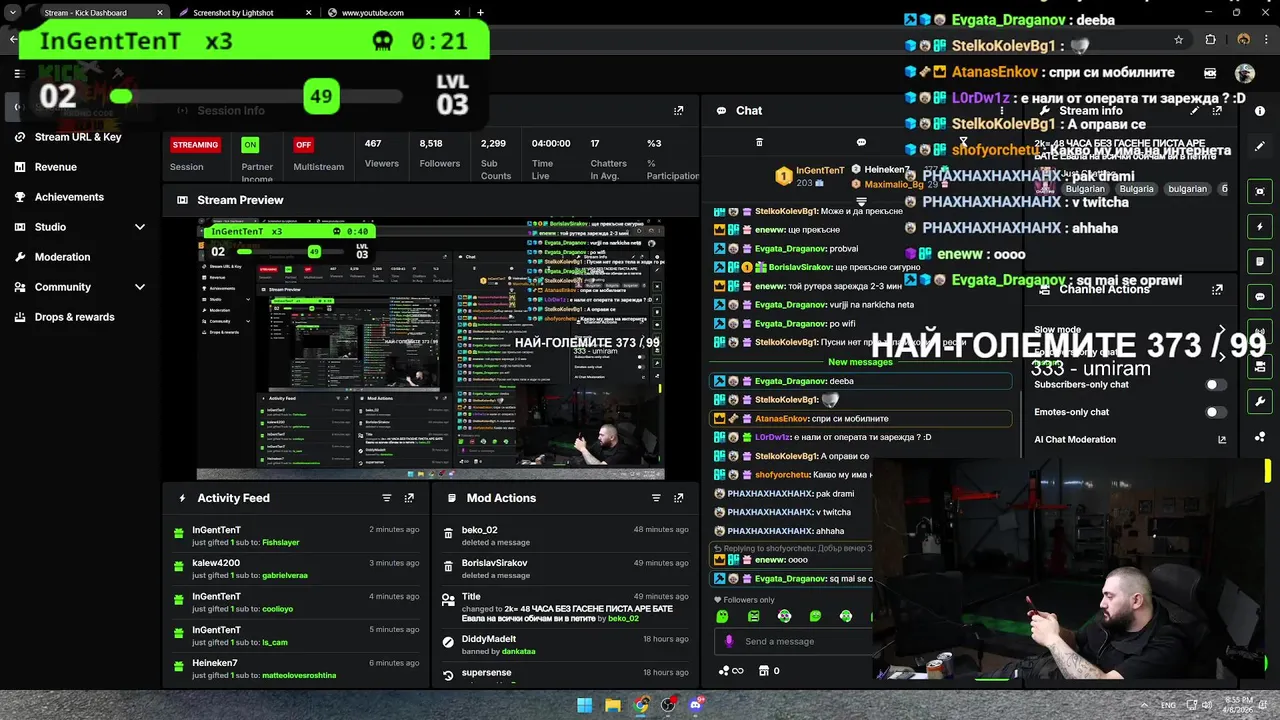Open coolioyo's profile in Activity Feed
This screenshot has height=720, width=1280.
(x=278, y=609)
